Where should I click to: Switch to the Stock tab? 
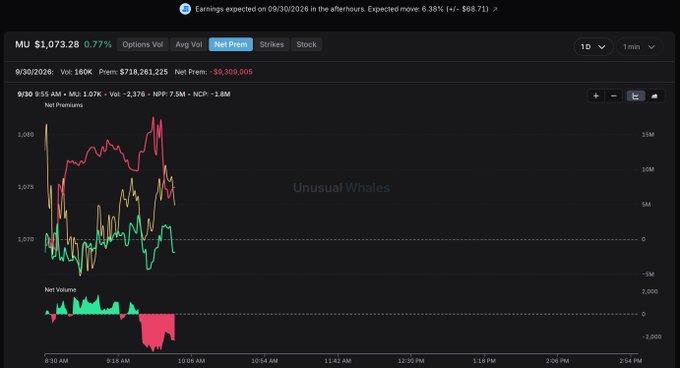[307, 44]
